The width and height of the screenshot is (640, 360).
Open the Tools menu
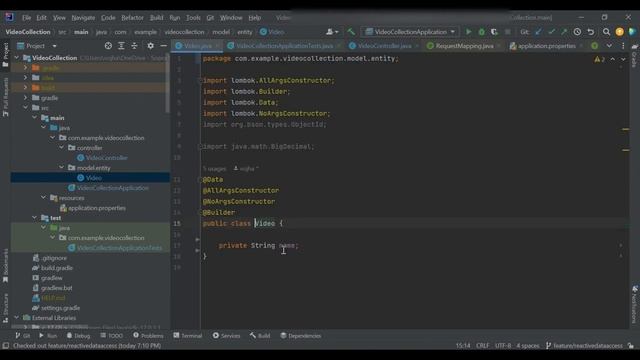pyautogui.click(x=193, y=18)
